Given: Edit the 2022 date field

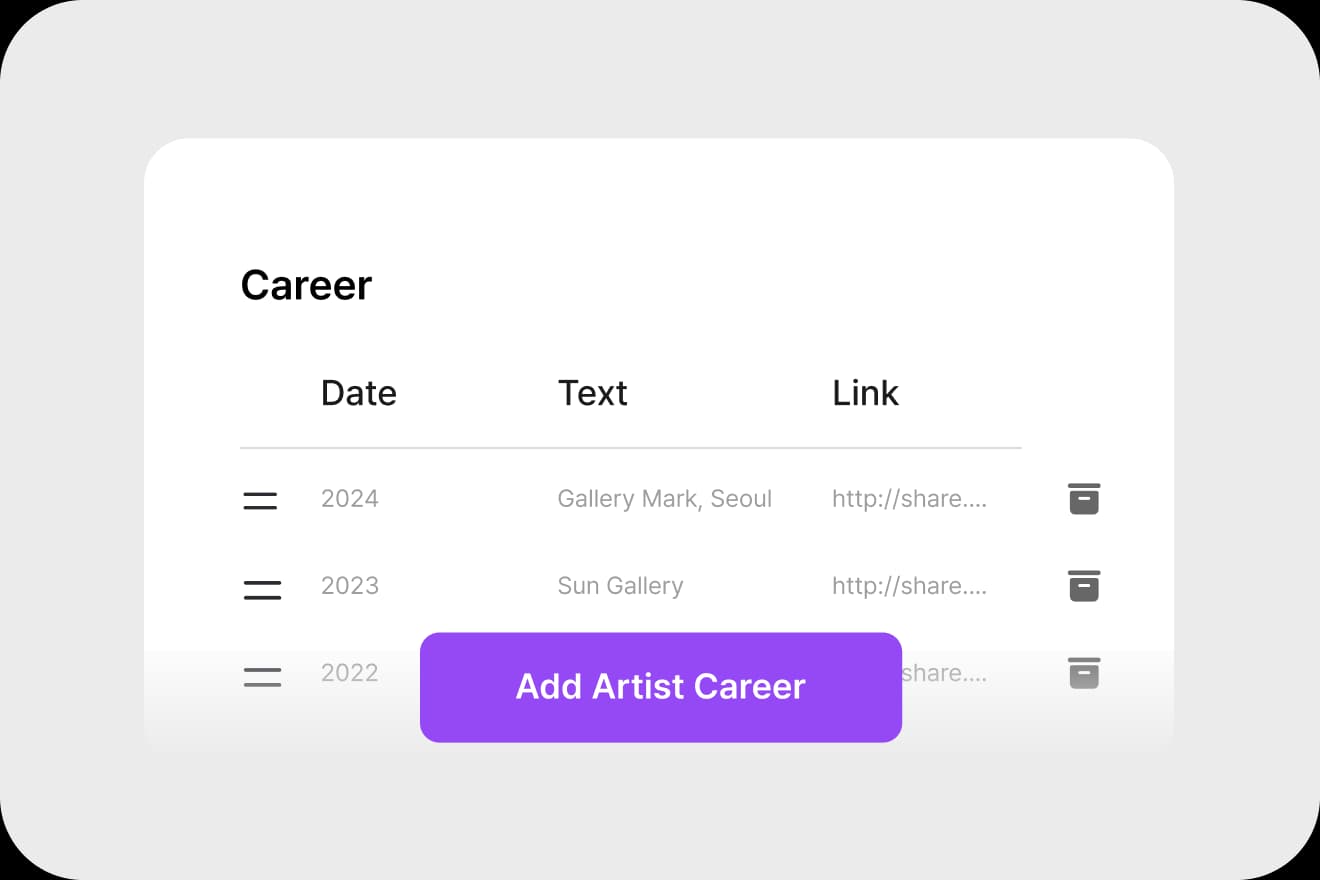Looking at the screenshot, I should click(350, 673).
